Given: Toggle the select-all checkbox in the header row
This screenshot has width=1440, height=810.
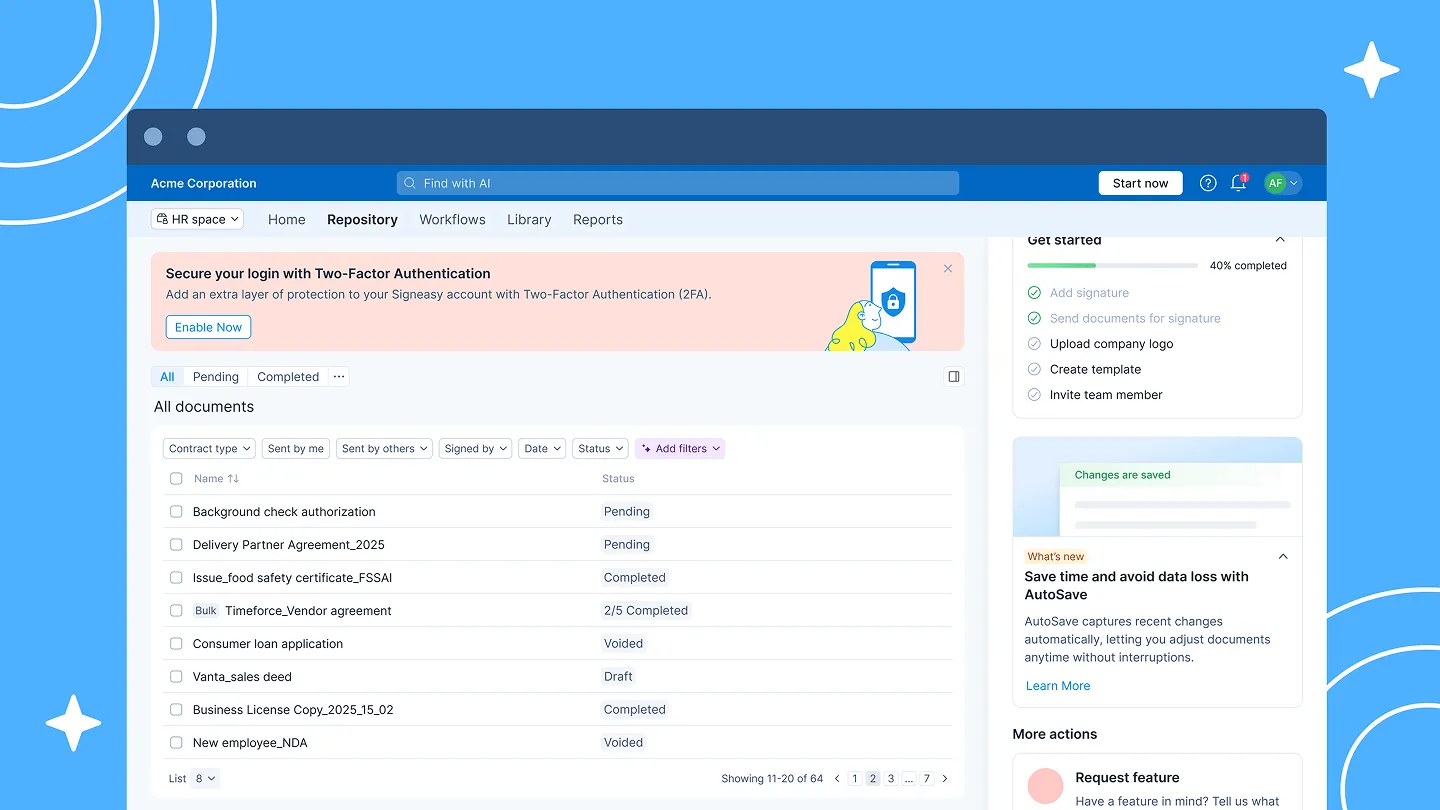Looking at the screenshot, I should point(176,478).
